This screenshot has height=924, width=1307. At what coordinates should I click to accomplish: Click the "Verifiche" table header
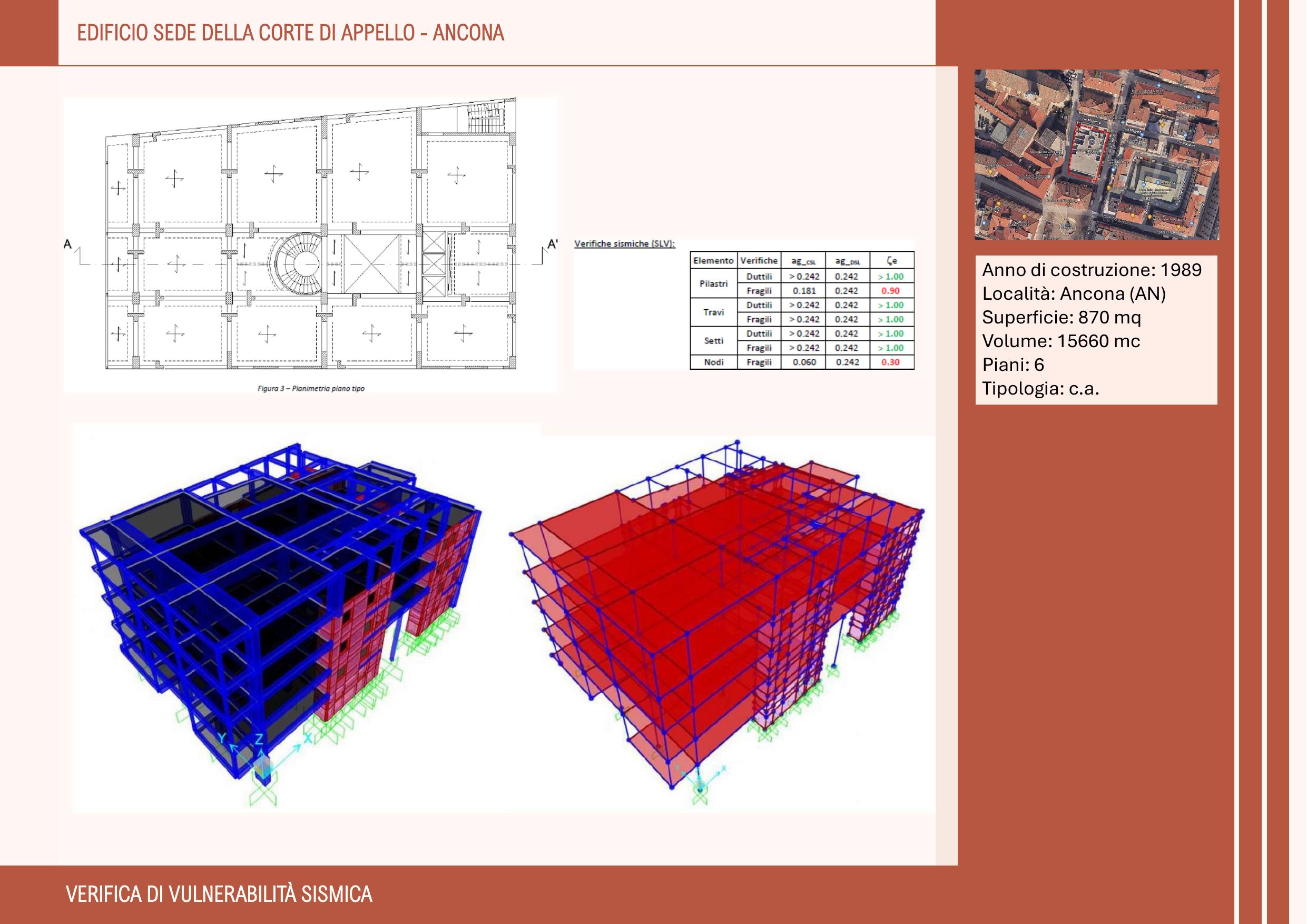pyautogui.click(x=759, y=261)
